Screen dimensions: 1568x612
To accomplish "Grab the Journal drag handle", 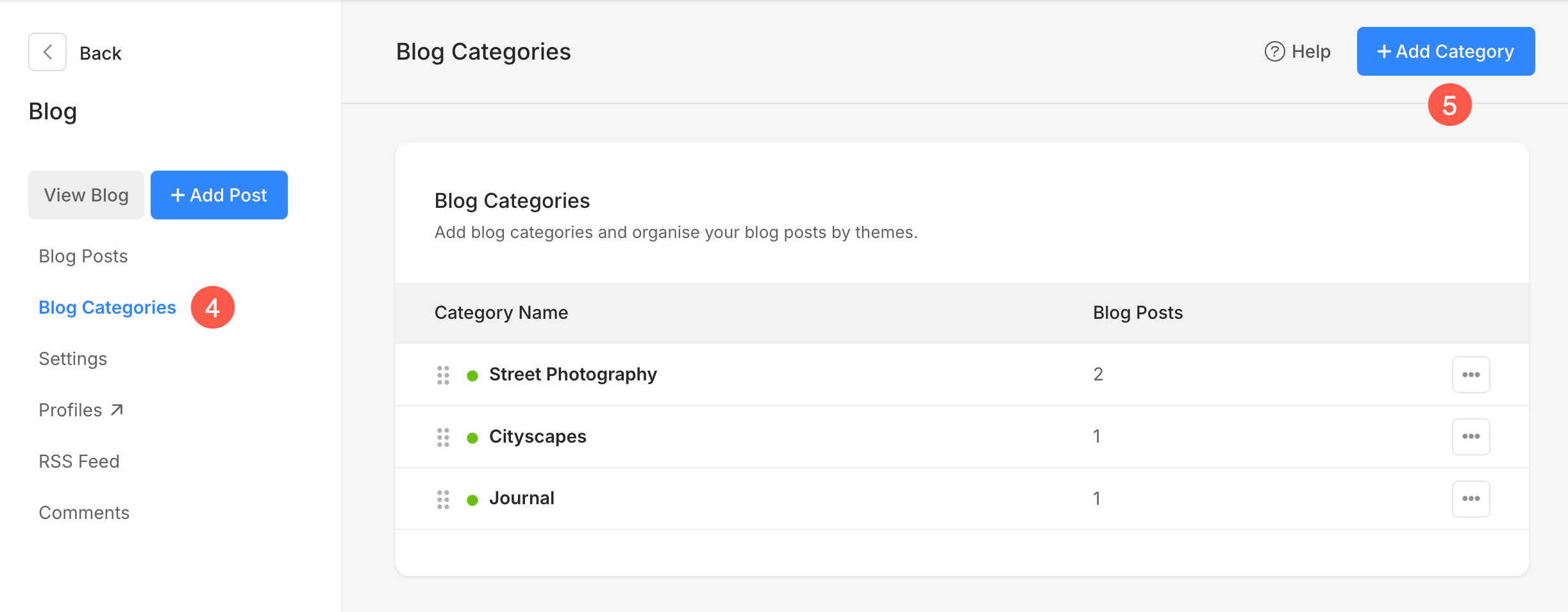I will tap(443, 499).
